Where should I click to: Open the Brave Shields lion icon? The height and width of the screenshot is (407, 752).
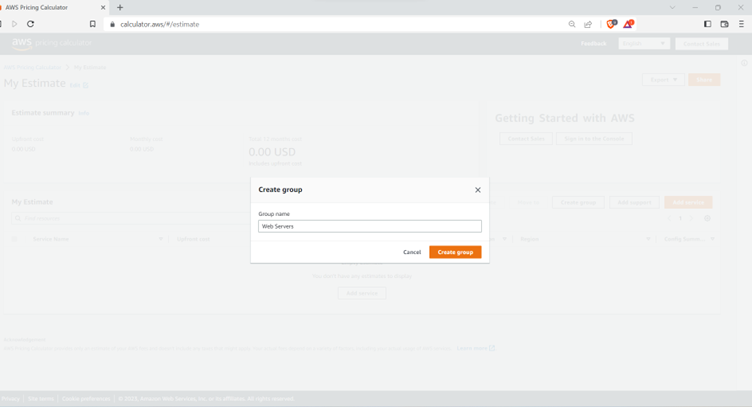click(x=611, y=24)
